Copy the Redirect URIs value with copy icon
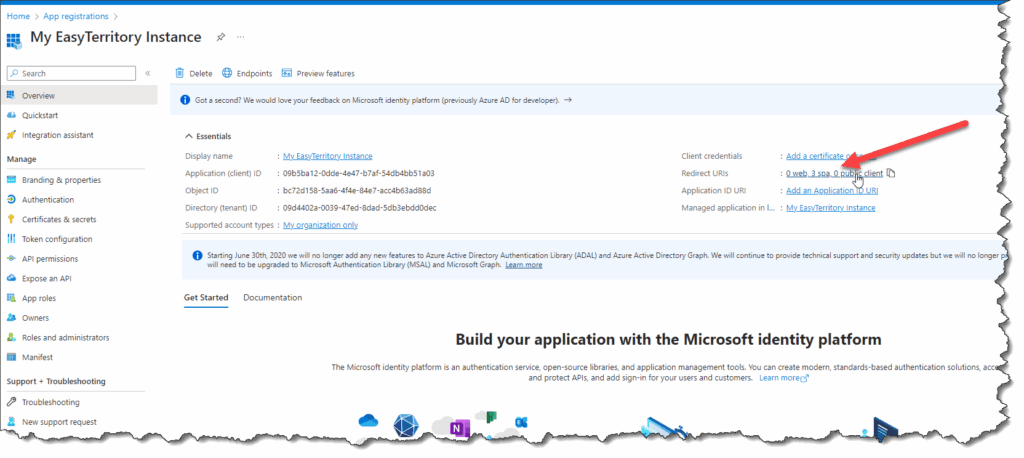This screenshot has width=1024, height=458. tap(891, 173)
